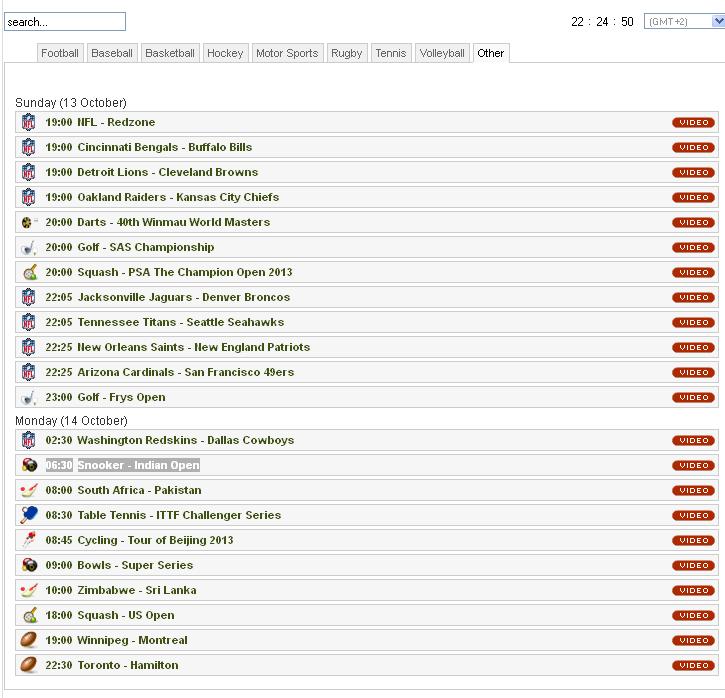Click the 22:24:50 clock display
The height and width of the screenshot is (698, 725).
coord(602,22)
